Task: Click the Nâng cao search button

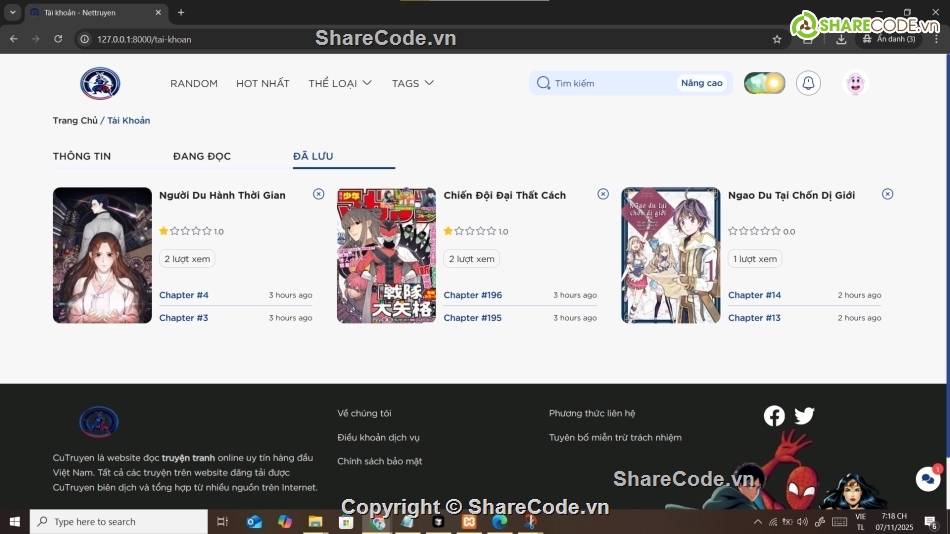Action: point(701,83)
